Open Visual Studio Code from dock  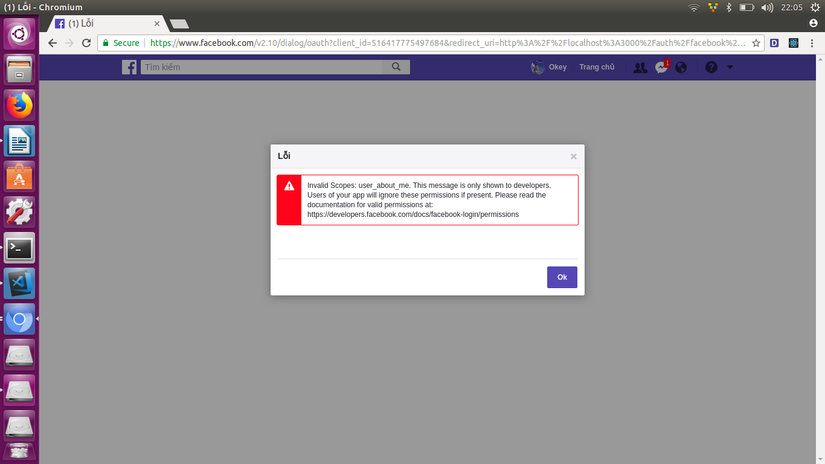coord(19,284)
